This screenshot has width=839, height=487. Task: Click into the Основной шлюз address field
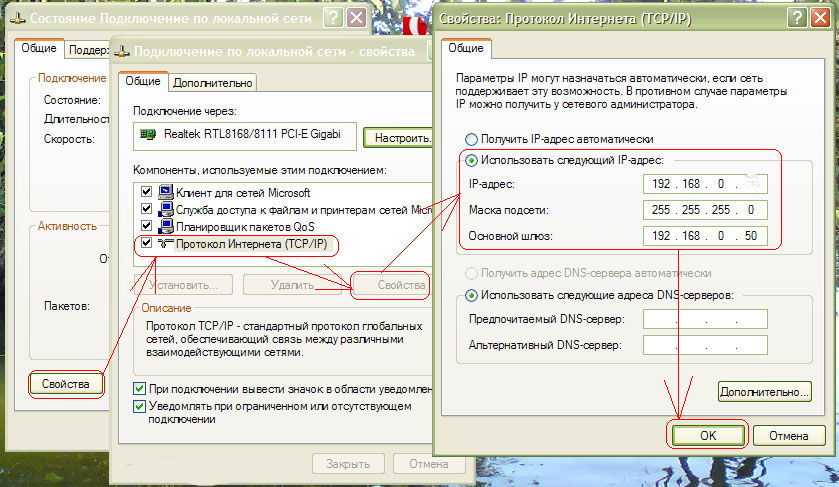pyautogui.click(x=705, y=237)
